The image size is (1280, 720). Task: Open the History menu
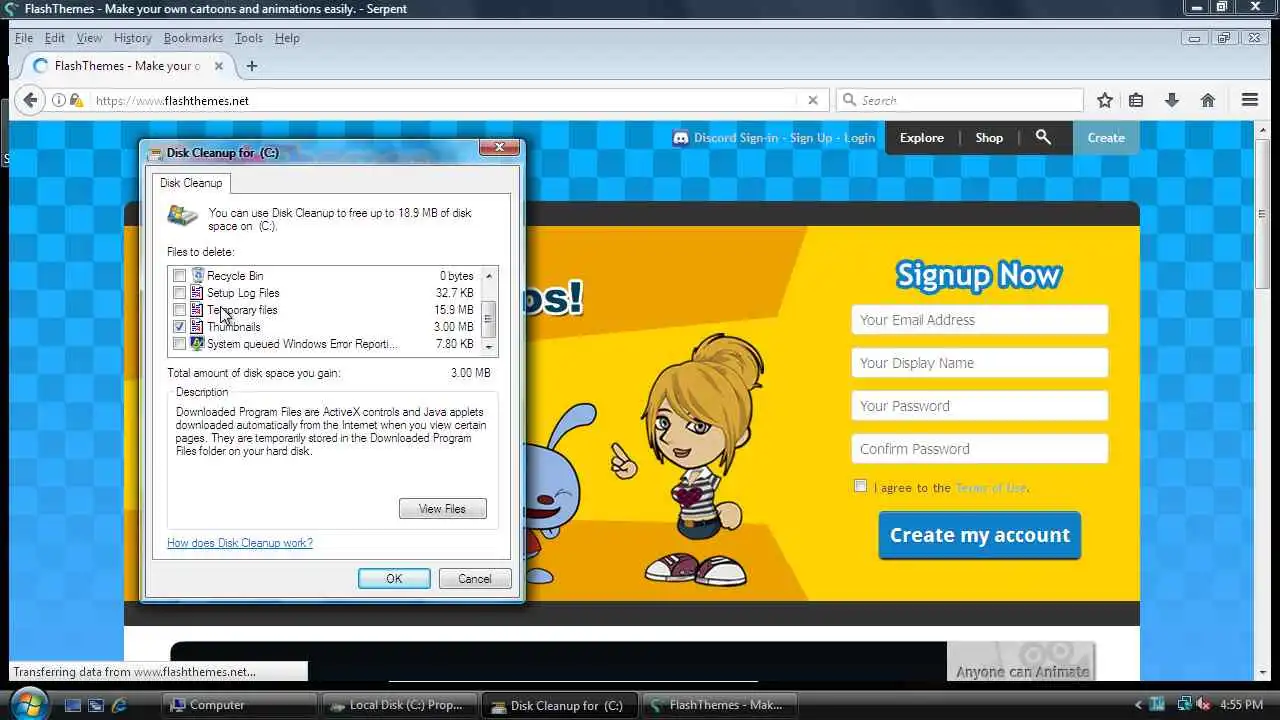pyautogui.click(x=132, y=38)
